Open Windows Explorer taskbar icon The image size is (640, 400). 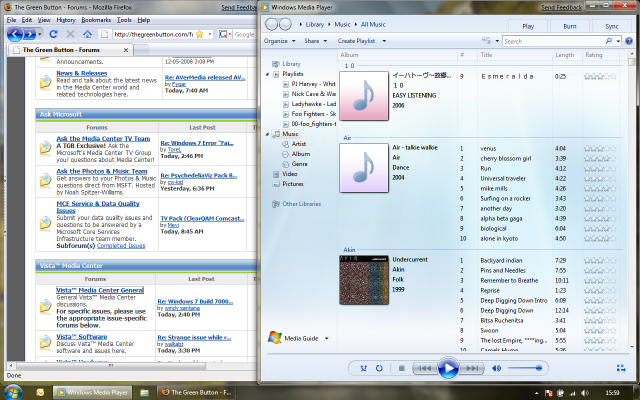pyautogui.click(x=144, y=393)
